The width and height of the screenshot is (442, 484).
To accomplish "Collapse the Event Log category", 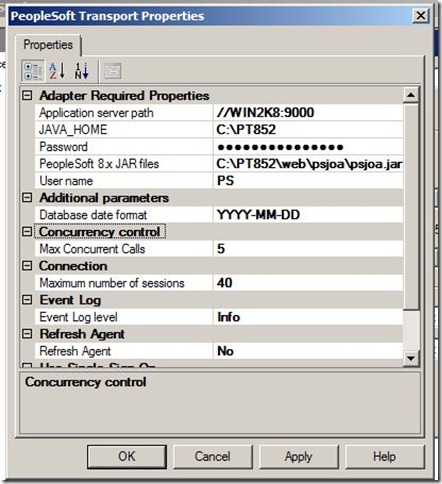I will click(x=27, y=300).
